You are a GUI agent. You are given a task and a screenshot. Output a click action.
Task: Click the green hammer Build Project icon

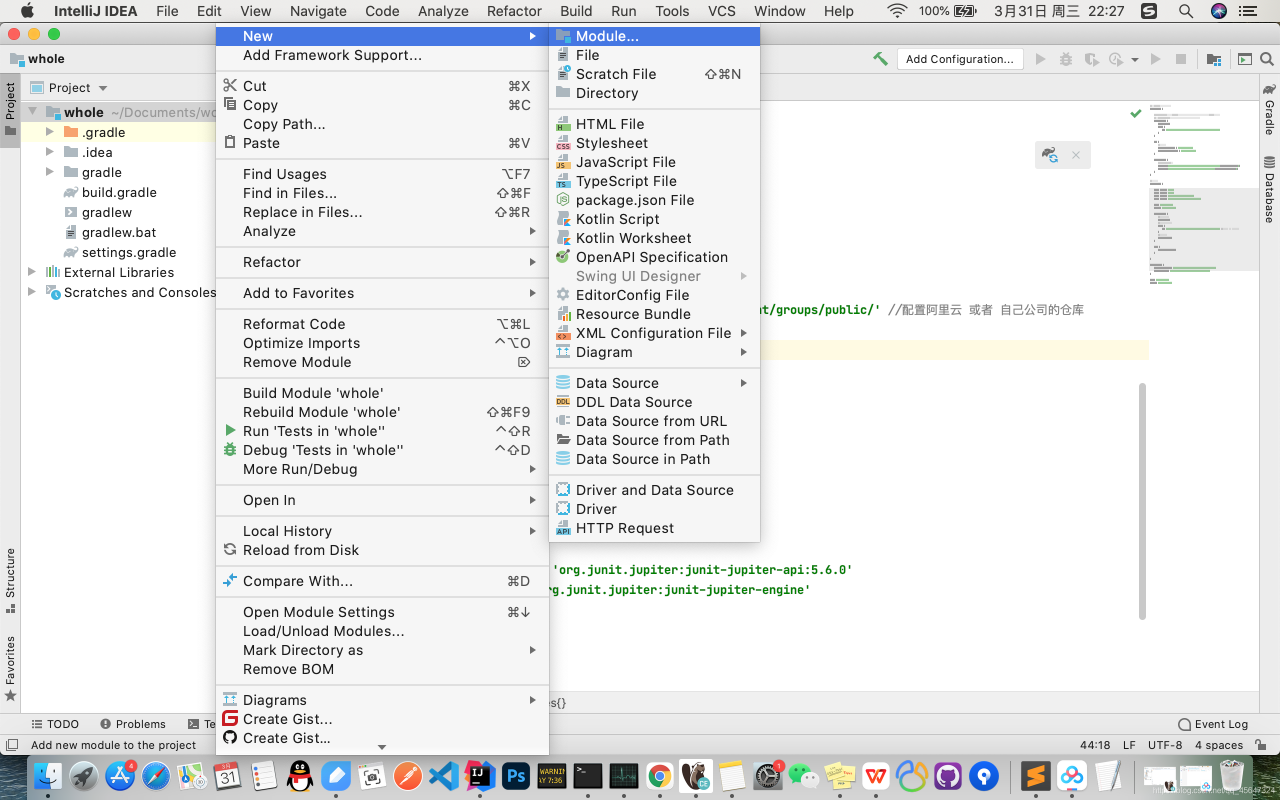pos(880,59)
